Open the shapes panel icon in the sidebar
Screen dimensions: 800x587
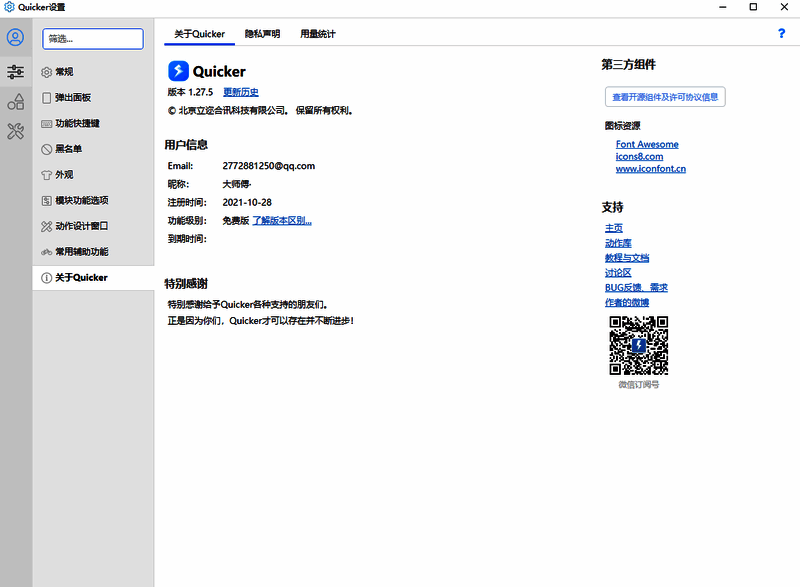[x=15, y=101]
